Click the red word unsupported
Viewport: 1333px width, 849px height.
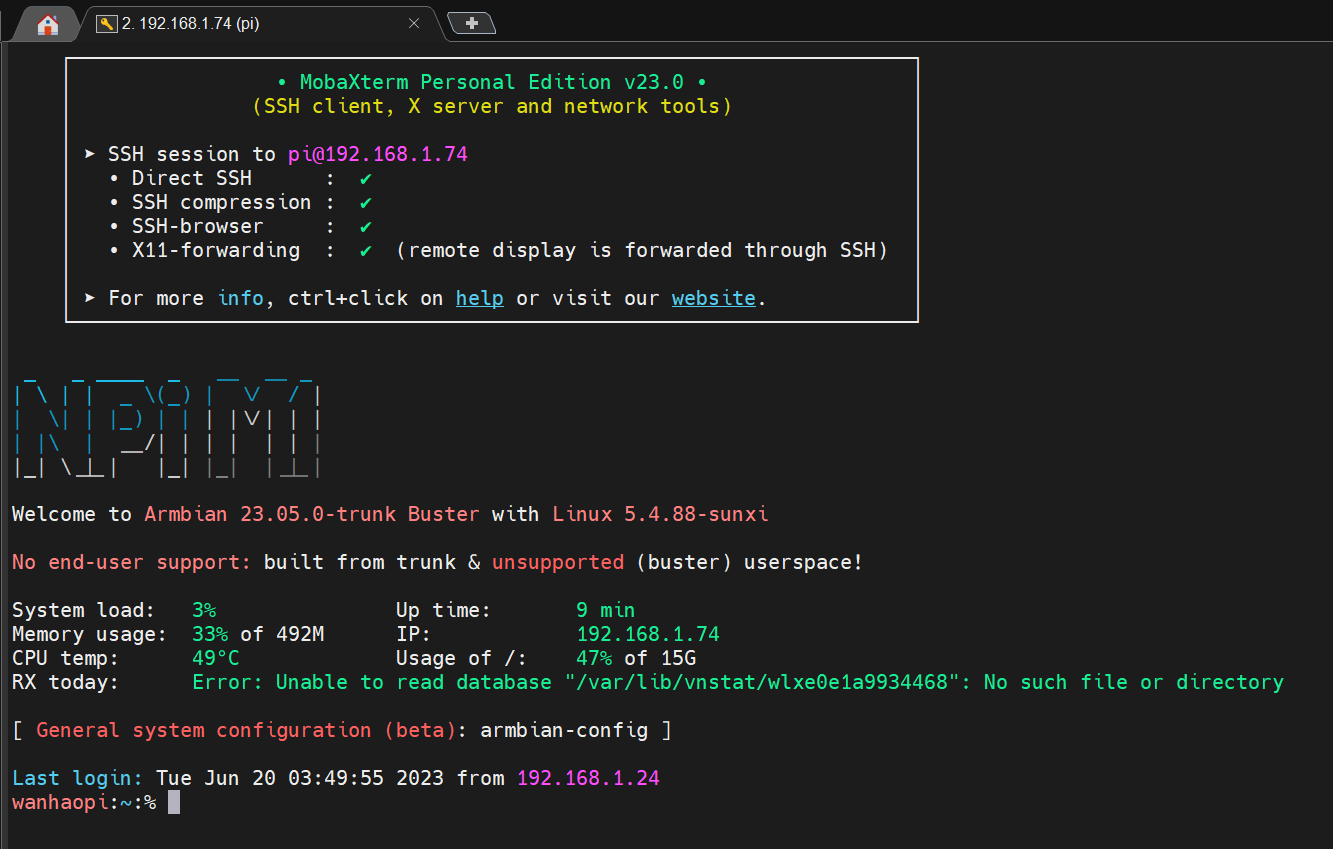click(x=558, y=562)
